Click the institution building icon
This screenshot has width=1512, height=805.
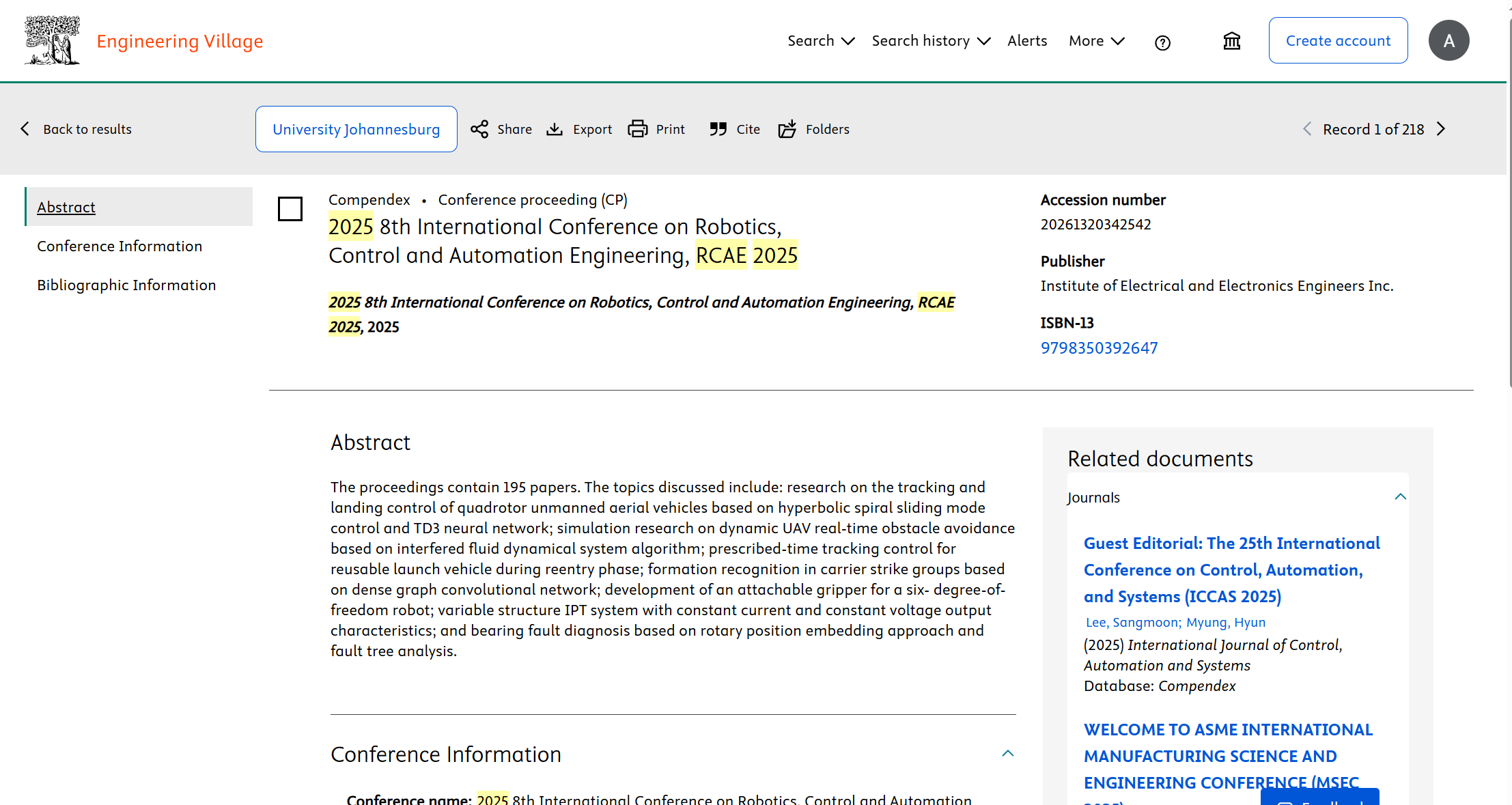(1231, 41)
